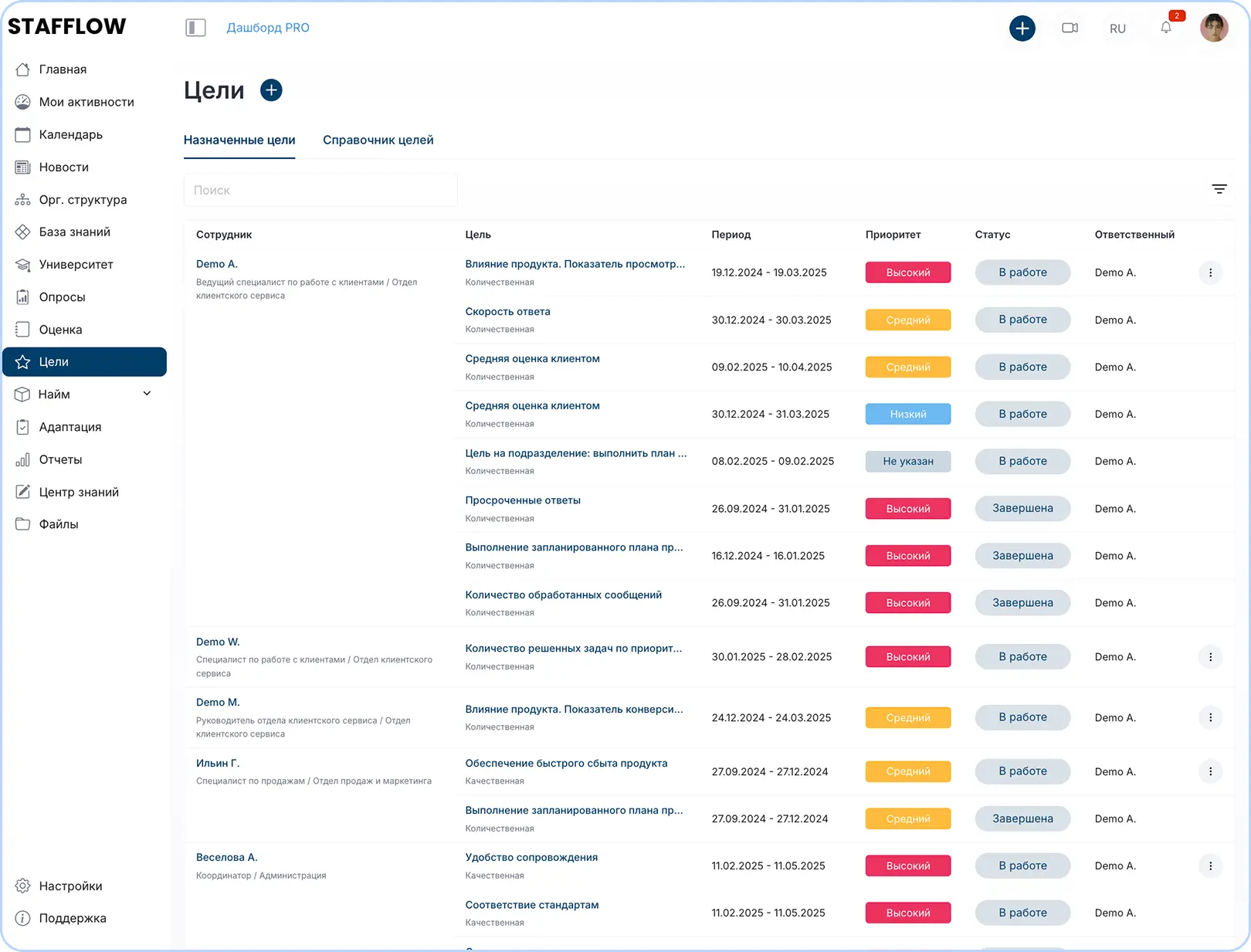Click the filter icon above the table
This screenshot has height=952, width=1251.
click(x=1219, y=189)
